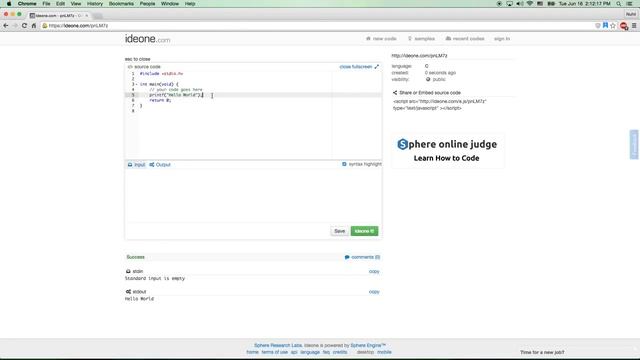
Task: Go back using browser back arrow
Action: click(6, 26)
